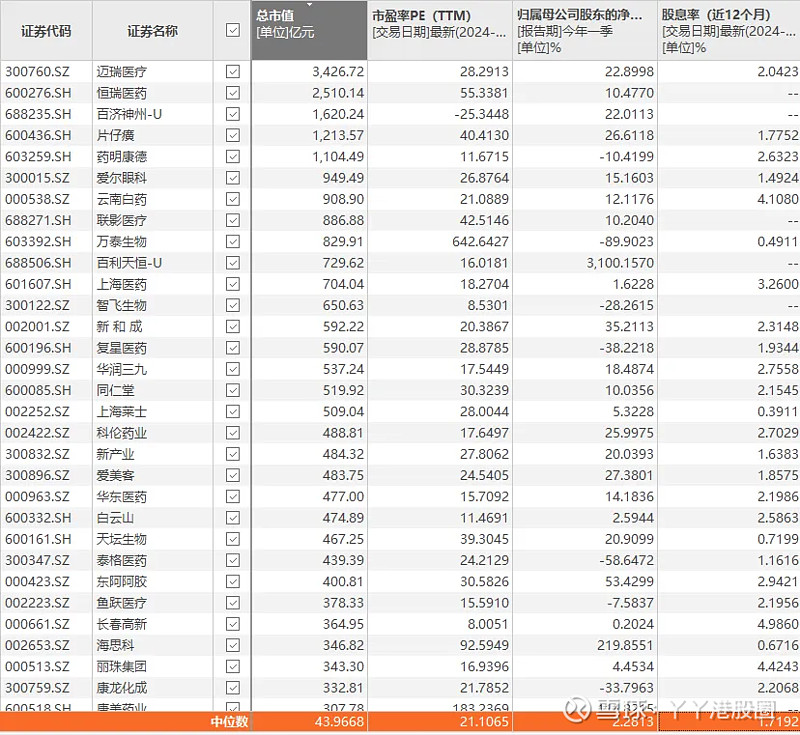This screenshot has height=735, width=800.
Task: Select stock code 300759.SZ
Action: coord(37,688)
